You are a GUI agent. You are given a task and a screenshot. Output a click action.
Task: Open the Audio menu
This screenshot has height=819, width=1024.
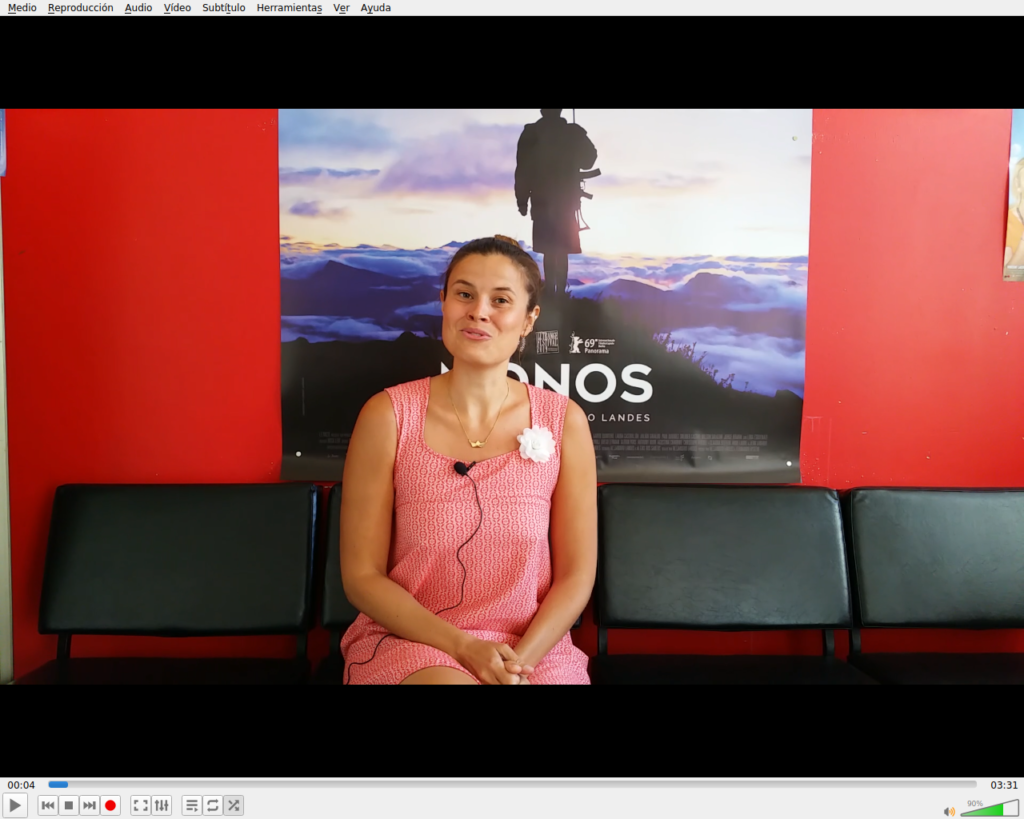138,8
